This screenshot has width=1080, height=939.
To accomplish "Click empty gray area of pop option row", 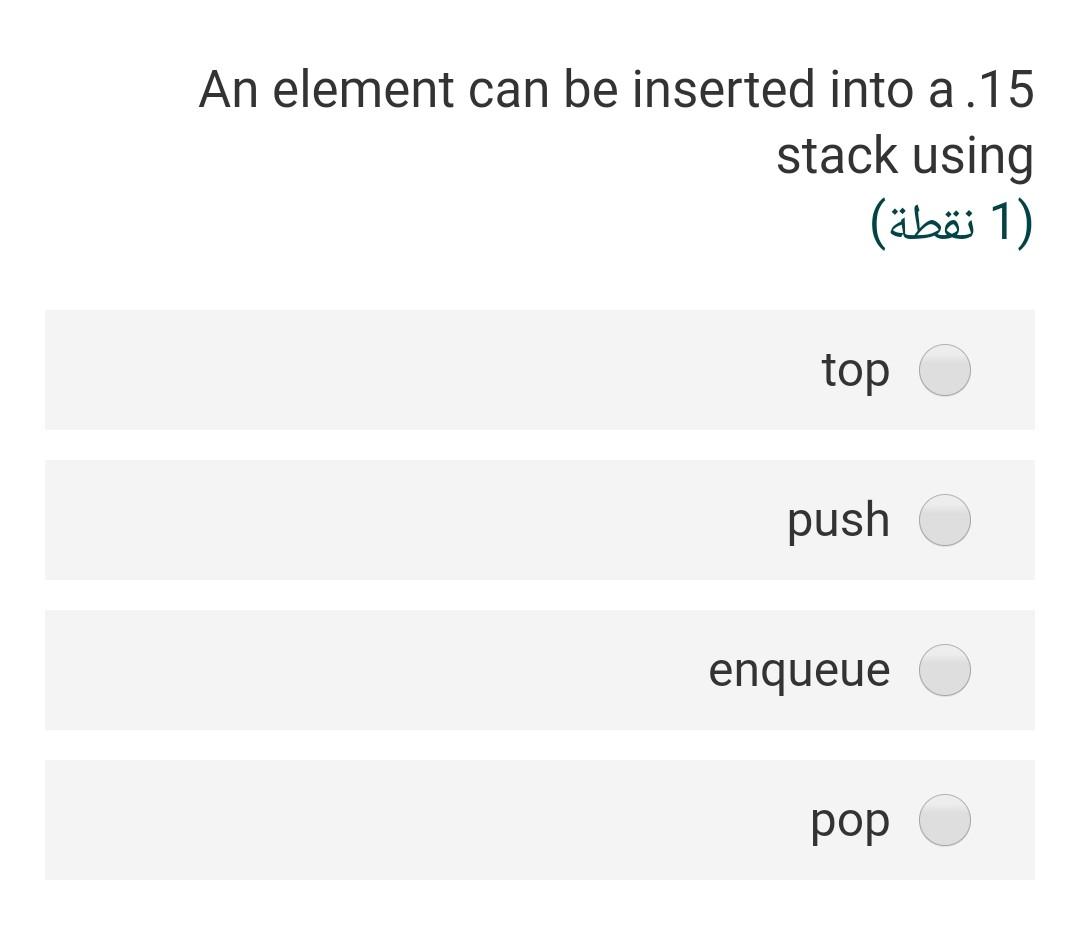I will pos(400,820).
